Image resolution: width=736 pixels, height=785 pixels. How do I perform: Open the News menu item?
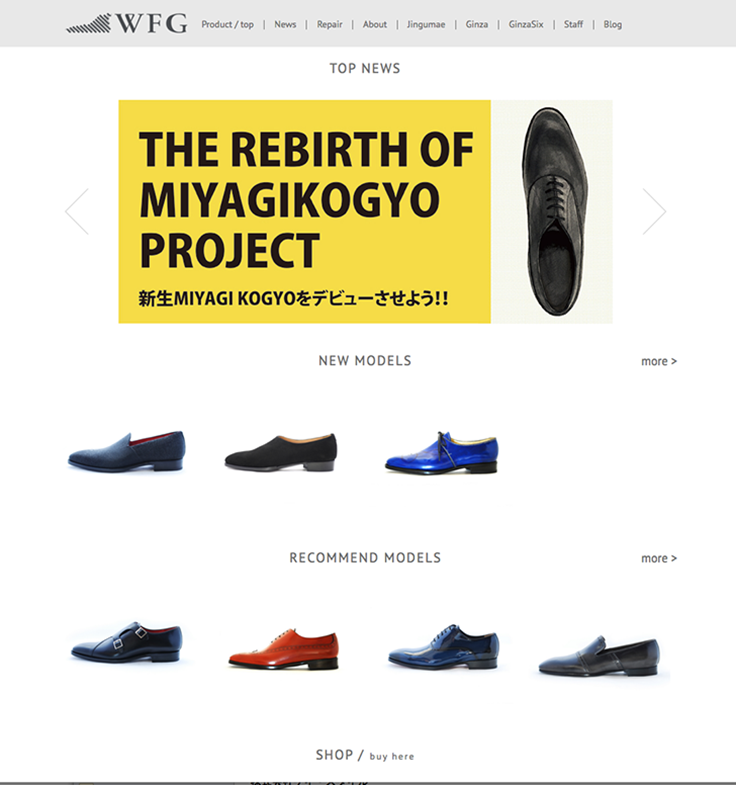tap(285, 25)
